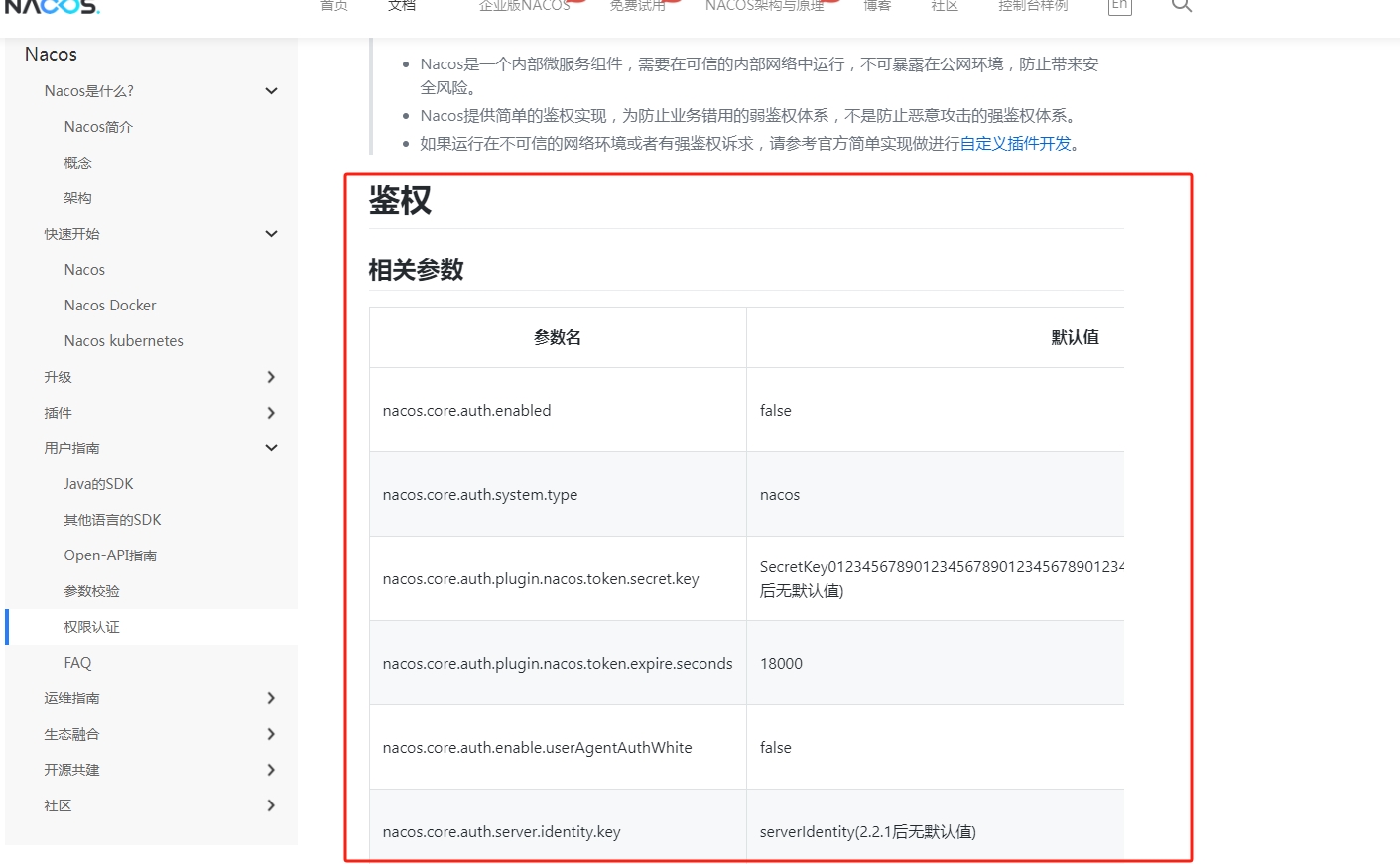The width and height of the screenshot is (1400, 864).
Task: Click the 鉴权 heading
Action: (400, 200)
